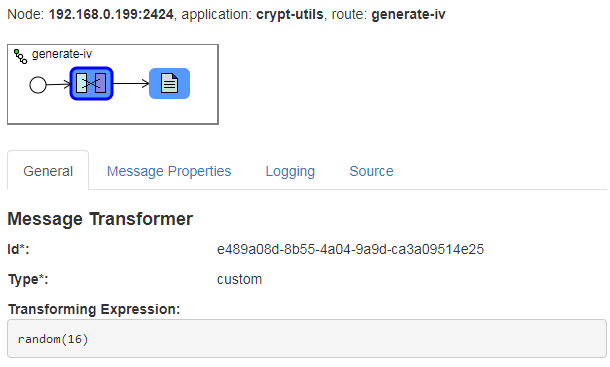Click the generate-iv route name in header
This screenshot has height=367, width=610.
[x=408, y=14]
